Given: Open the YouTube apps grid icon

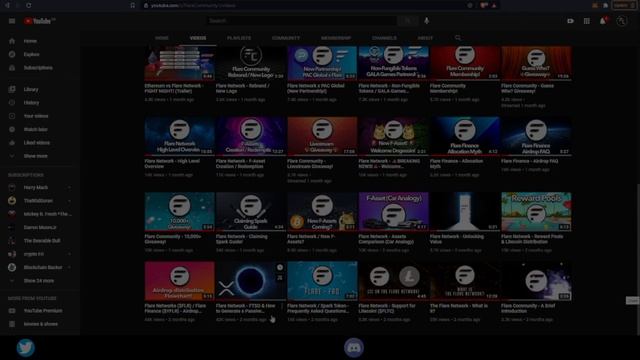Looking at the screenshot, I should (x=587, y=21).
